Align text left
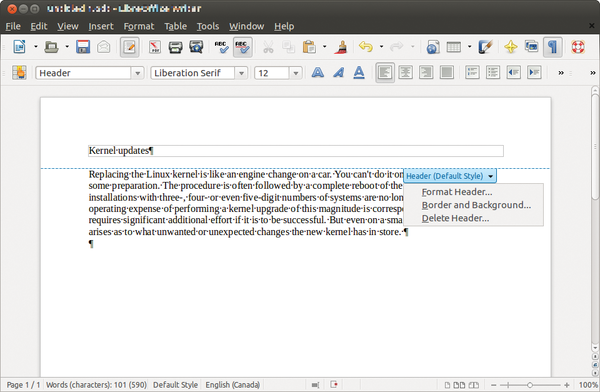Viewport: 600px width, 392px height. point(385,72)
